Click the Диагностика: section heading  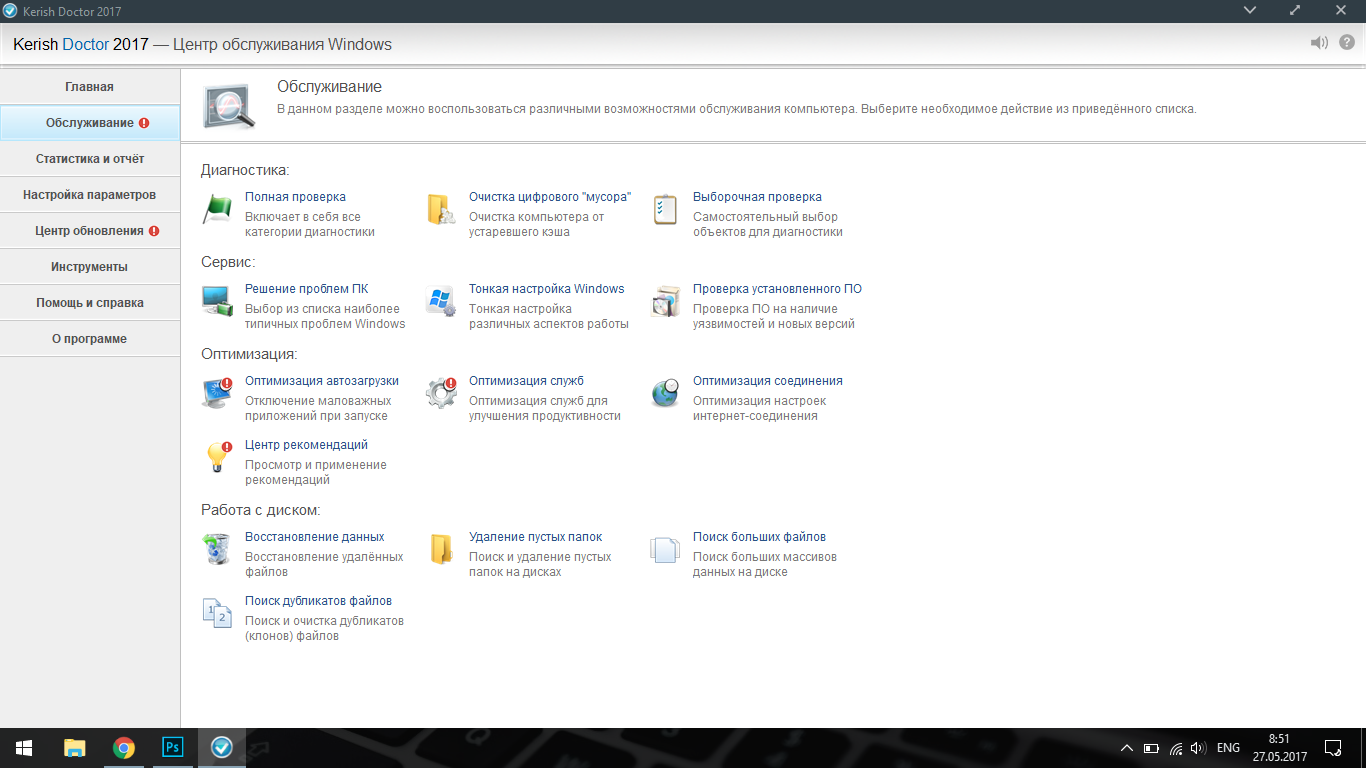pos(245,171)
